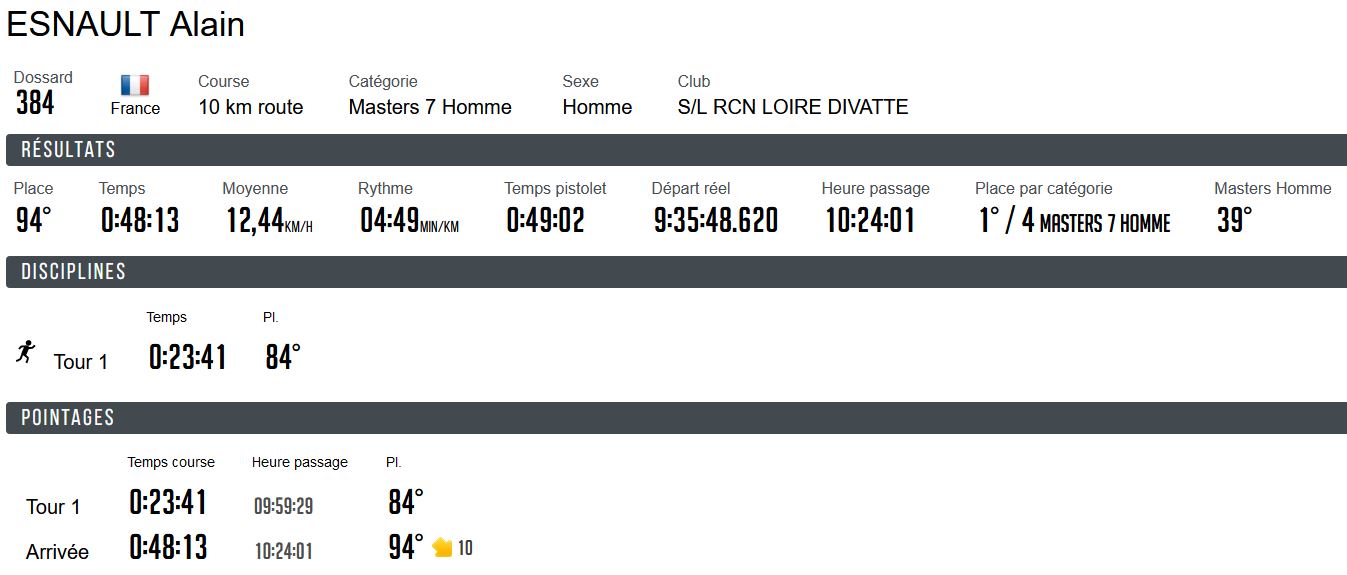Screen dimensions: 1347x575
Task: Click the finish time 0:48:13 in results
Action: click(140, 220)
